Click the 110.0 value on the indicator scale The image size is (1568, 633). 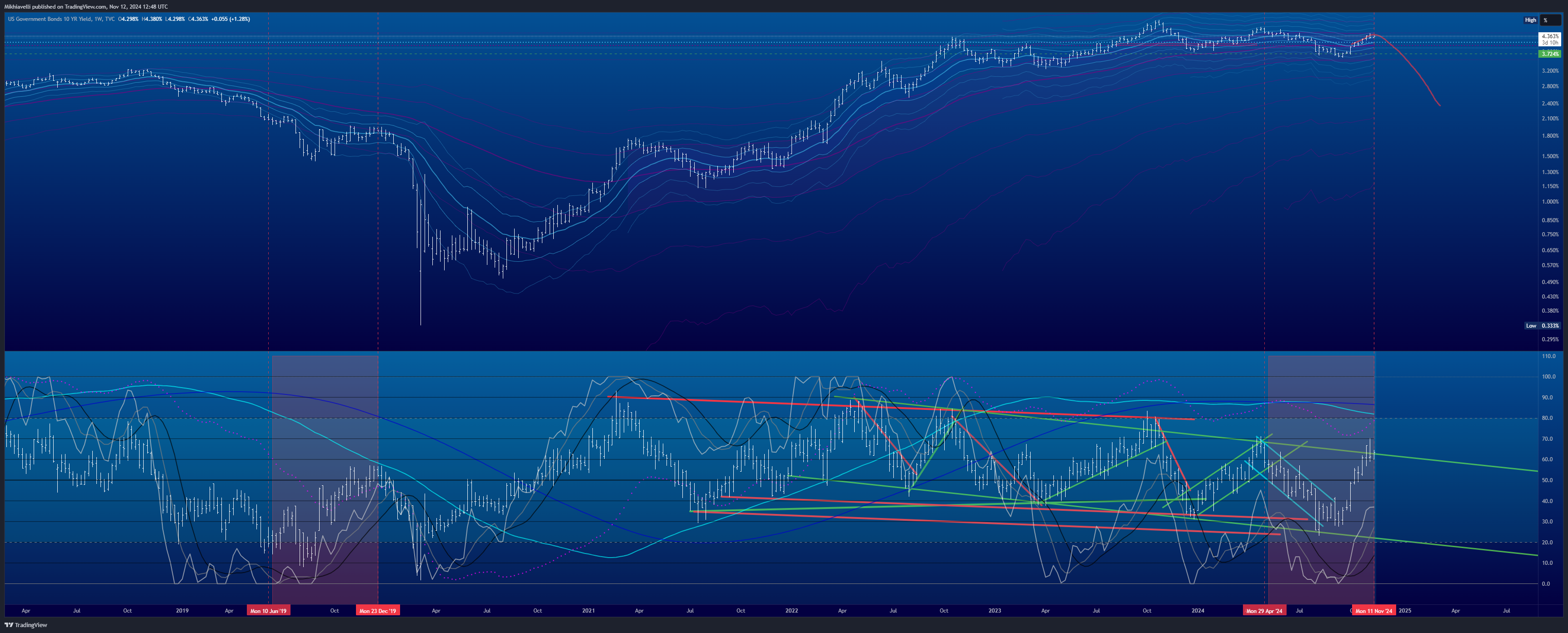[x=1548, y=356]
